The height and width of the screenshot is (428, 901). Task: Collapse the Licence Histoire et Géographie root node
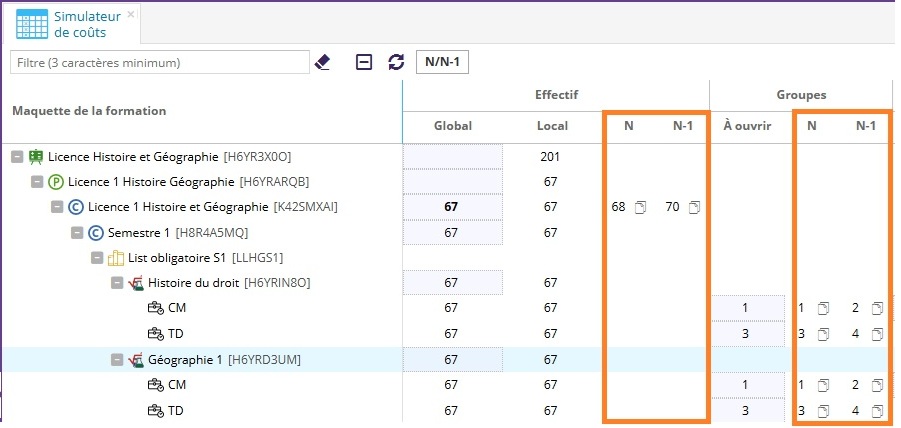[17, 157]
